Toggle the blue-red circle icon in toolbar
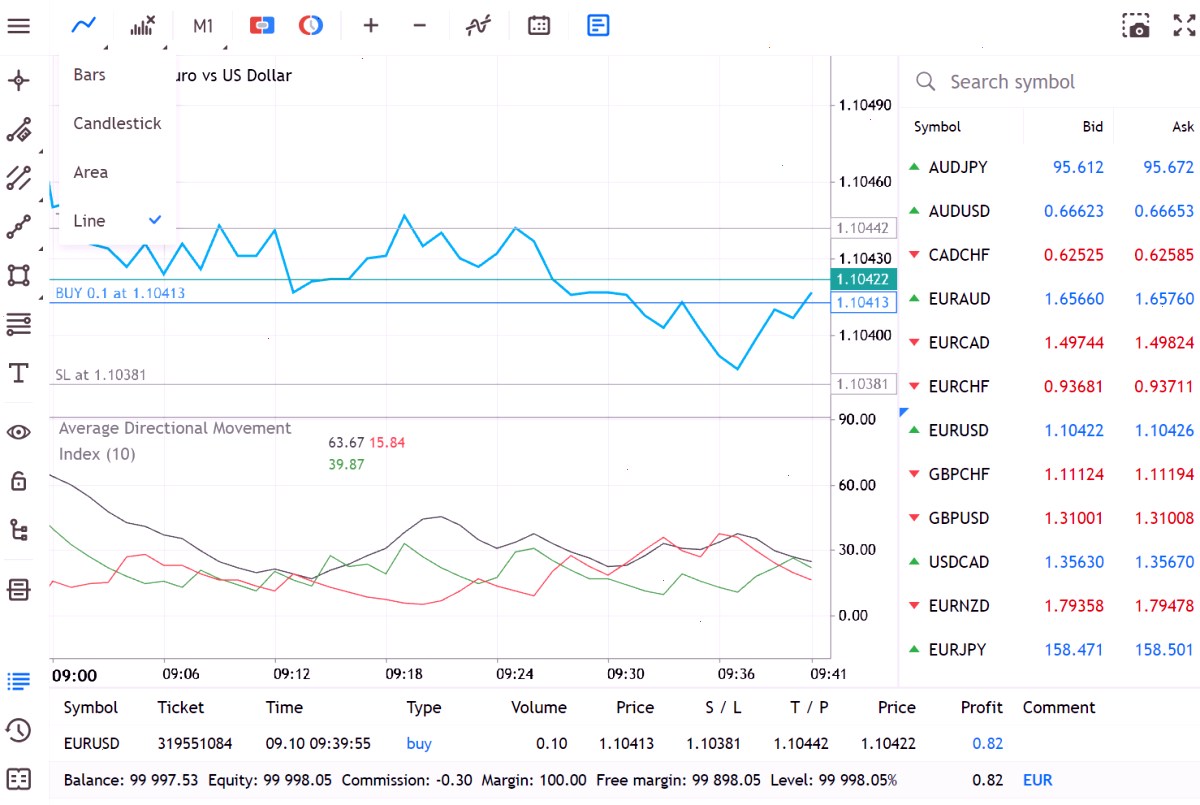Image resolution: width=1200 pixels, height=805 pixels. click(x=311, y=25)
